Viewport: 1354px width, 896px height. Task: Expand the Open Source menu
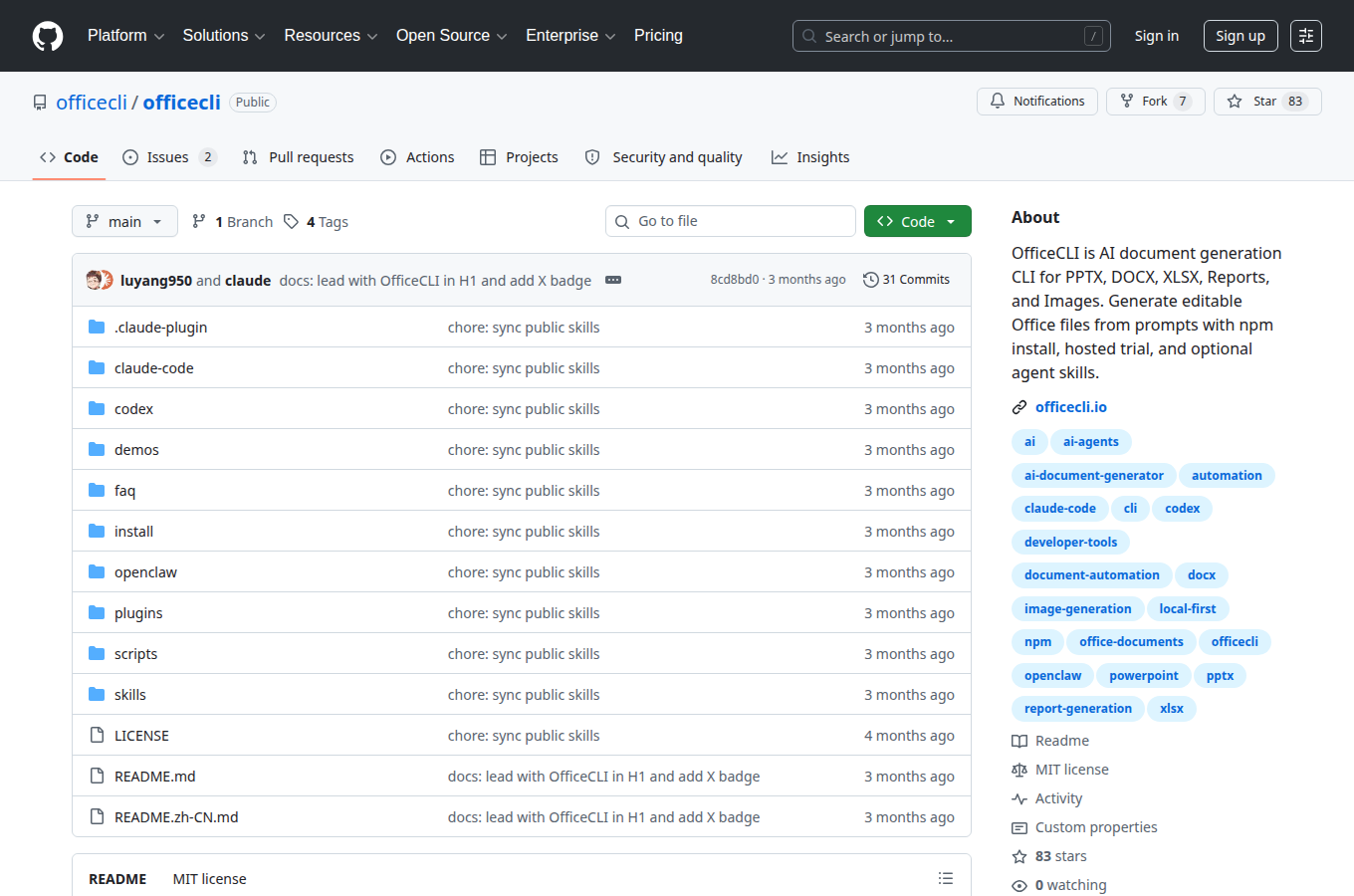[452, 36]
